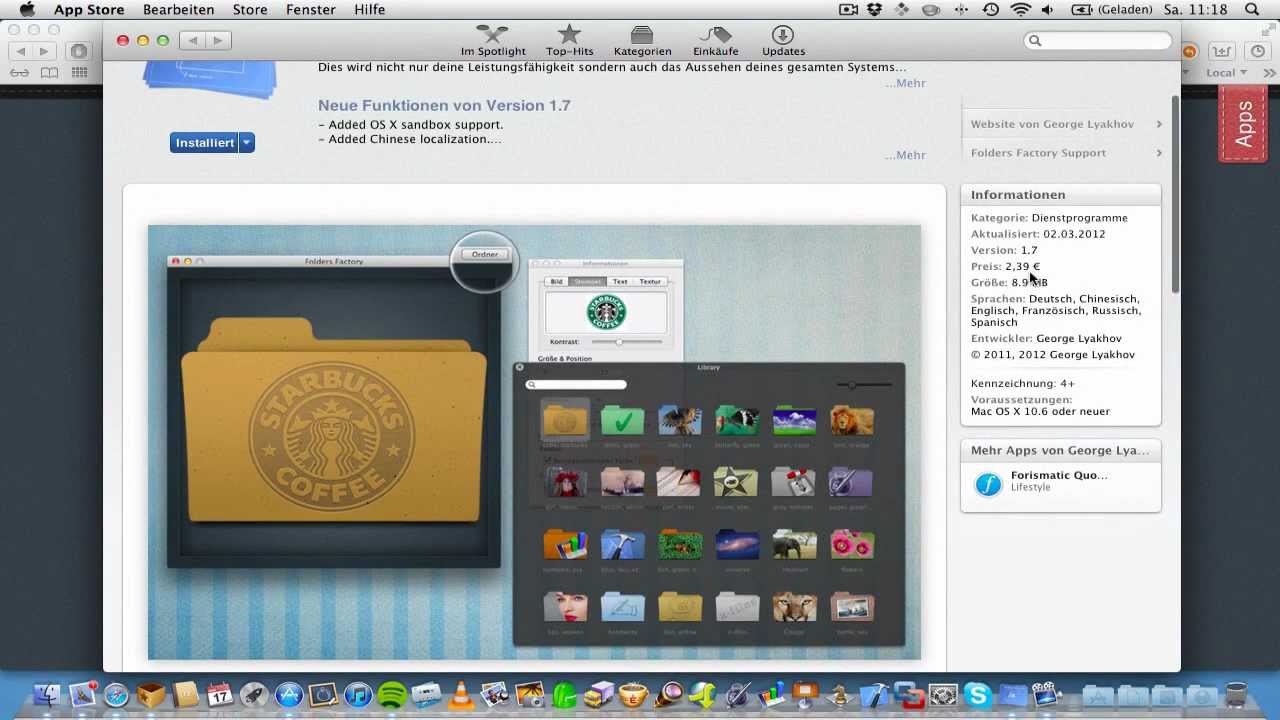Open App Store in the Dock

[x=289, y=694]
